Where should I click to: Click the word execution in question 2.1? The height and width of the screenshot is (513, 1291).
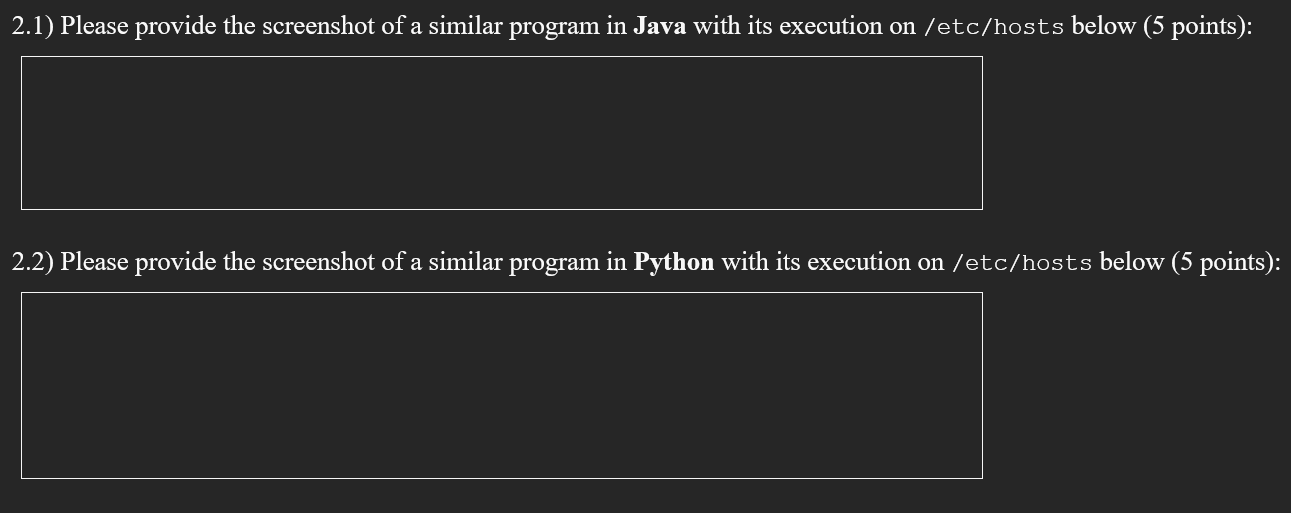[832, 27]
